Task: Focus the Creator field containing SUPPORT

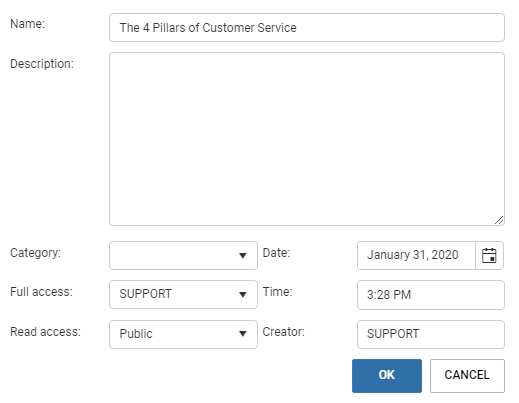Action: pos(431,334)
